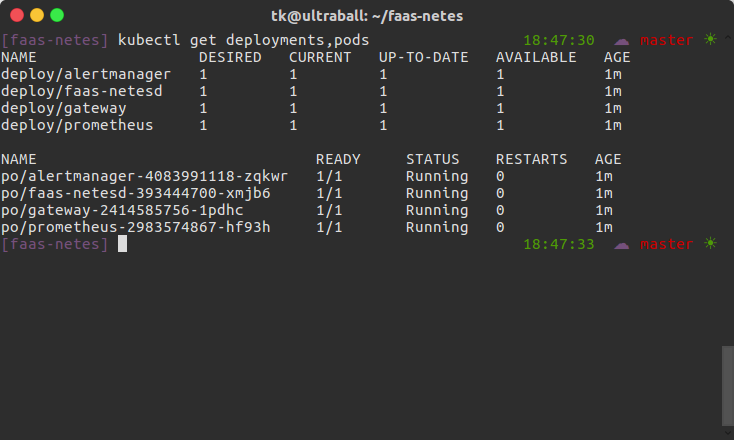Click the CURRENT column header
734x440 pixels.
pos(320,57)
